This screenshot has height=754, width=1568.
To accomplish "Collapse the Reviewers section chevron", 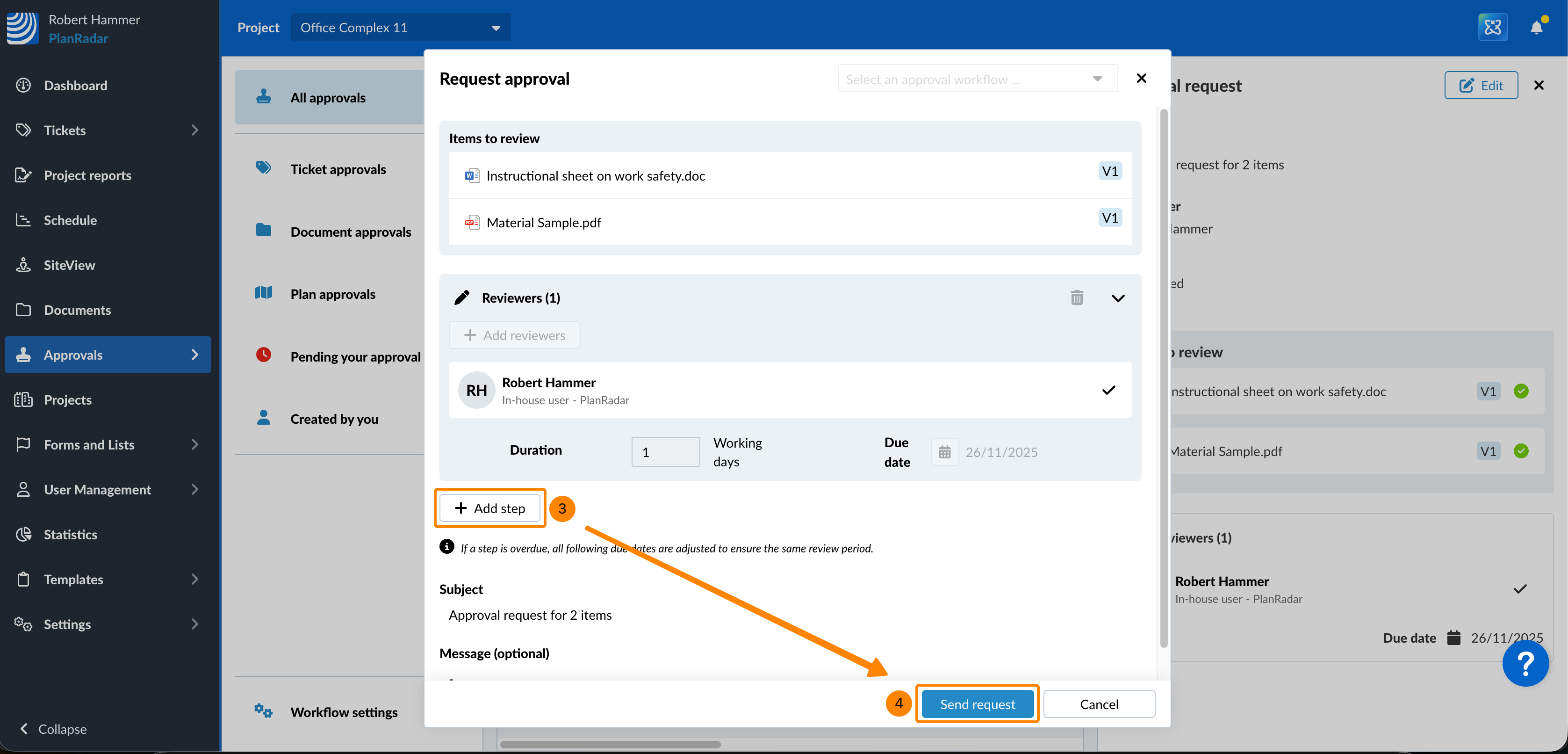I will pyautogui.click(x=1118, y=298).
